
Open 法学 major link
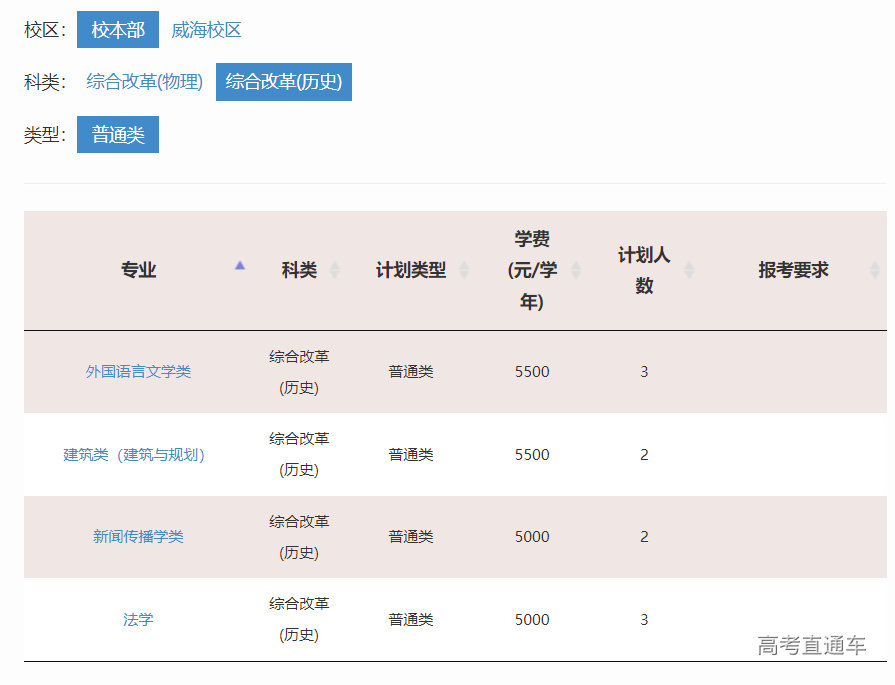(138, 620)
